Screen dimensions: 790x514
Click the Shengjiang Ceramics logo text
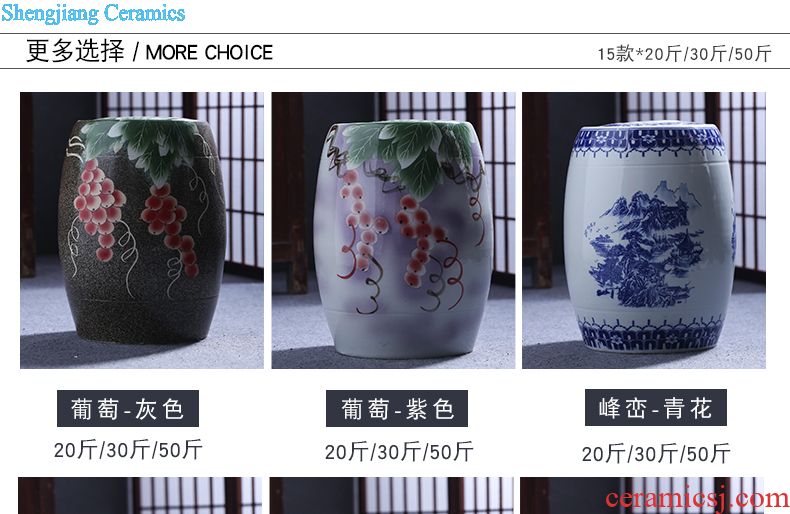tap(93, 13)
